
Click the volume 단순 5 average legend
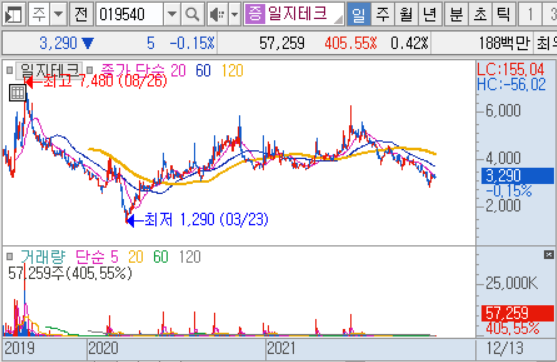[97, 256]
